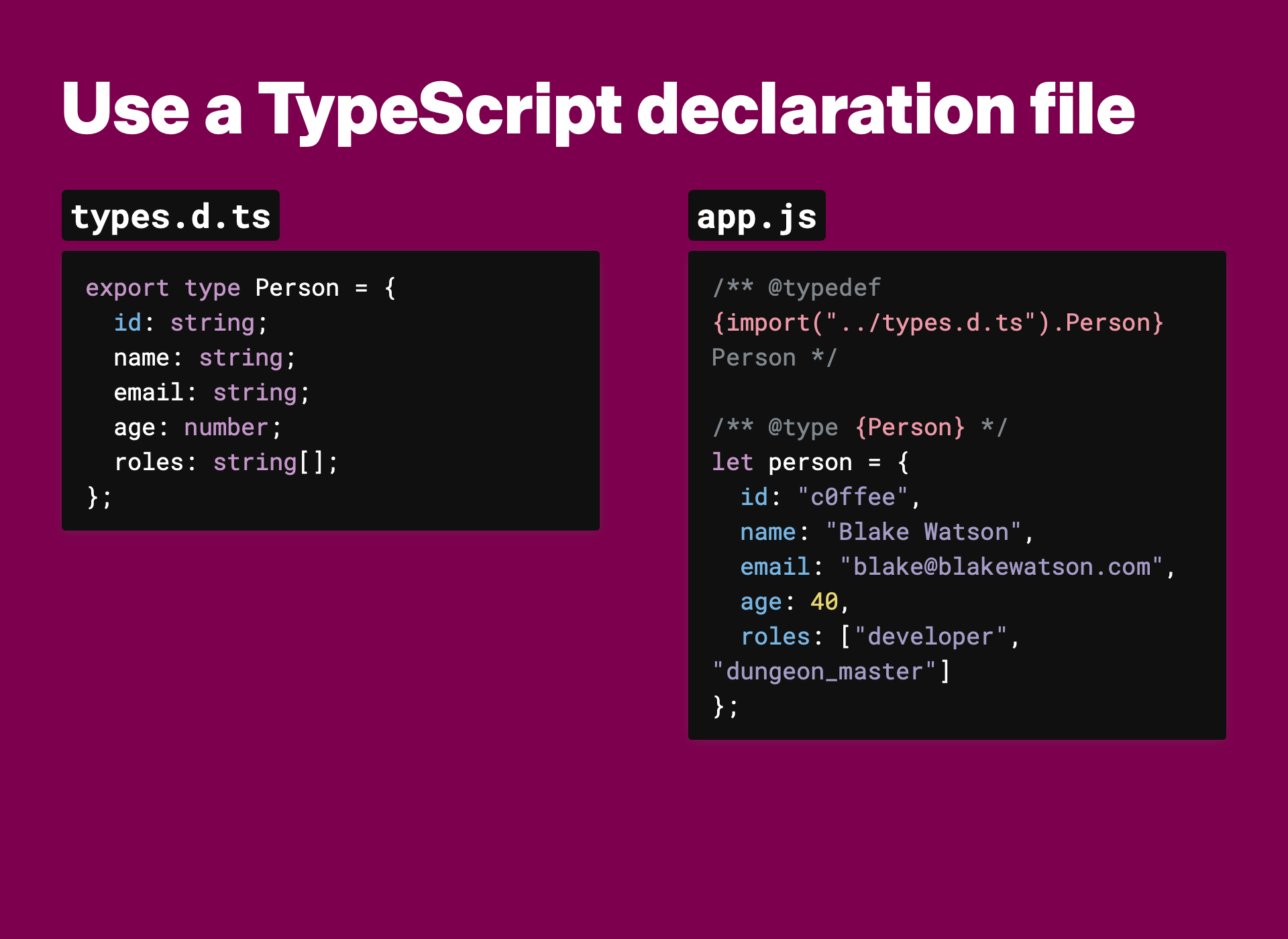Click the "dungeon_master" role string
This screenshot has height=939, width=1288.
[x=824, y=671]
